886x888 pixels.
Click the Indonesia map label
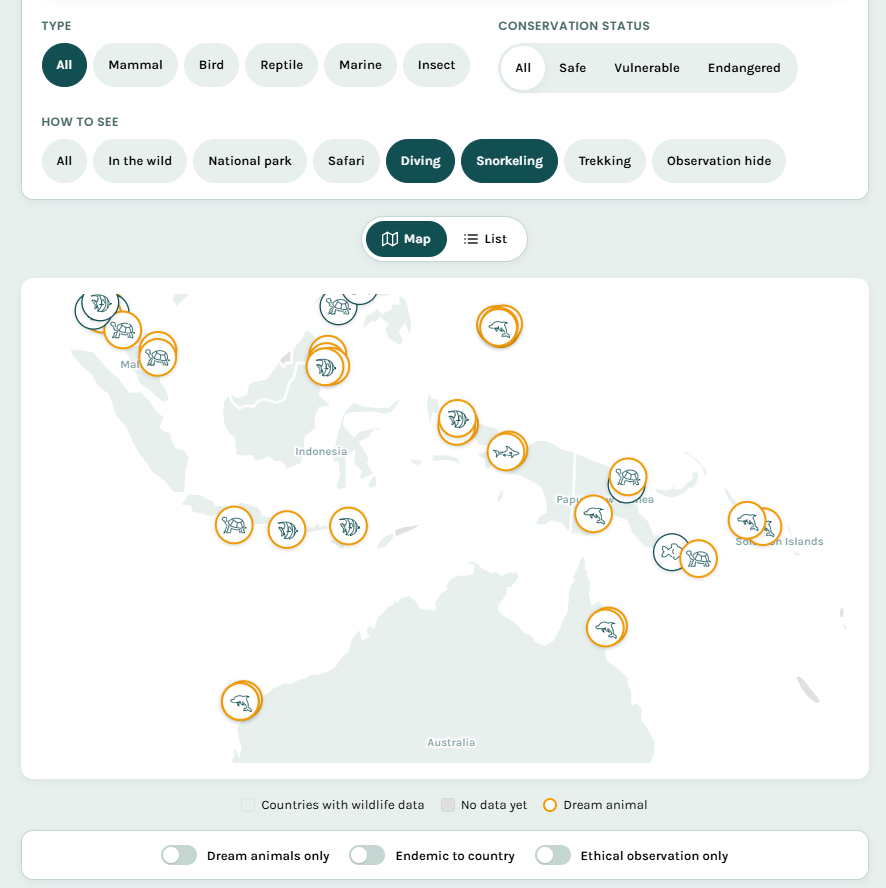pyautogui.click(x=321, y=451)
